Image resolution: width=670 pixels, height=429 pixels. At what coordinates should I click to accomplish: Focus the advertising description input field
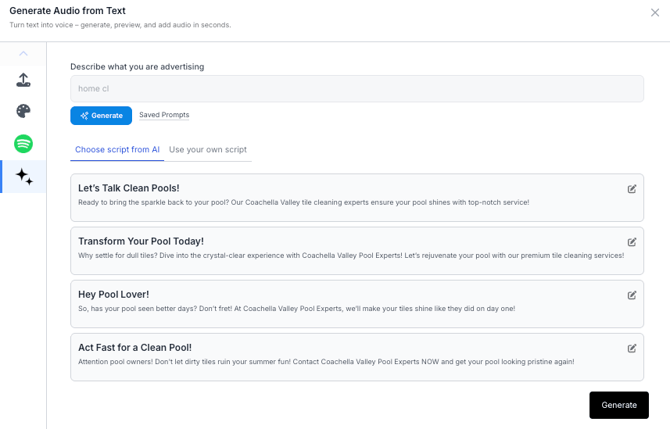coord(356,89)
